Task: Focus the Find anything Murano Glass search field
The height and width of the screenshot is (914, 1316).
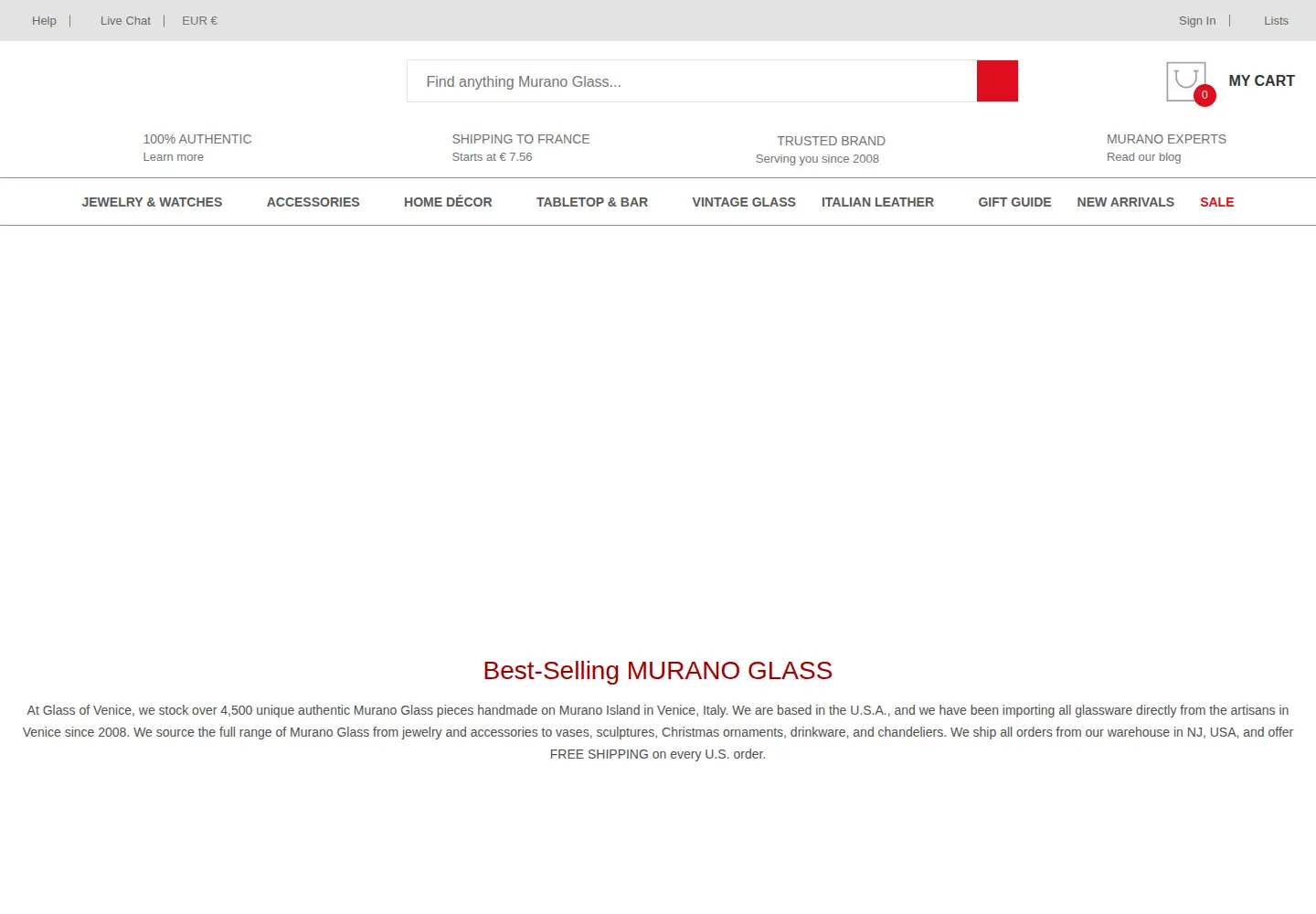Action: click(x=692, y=81)
